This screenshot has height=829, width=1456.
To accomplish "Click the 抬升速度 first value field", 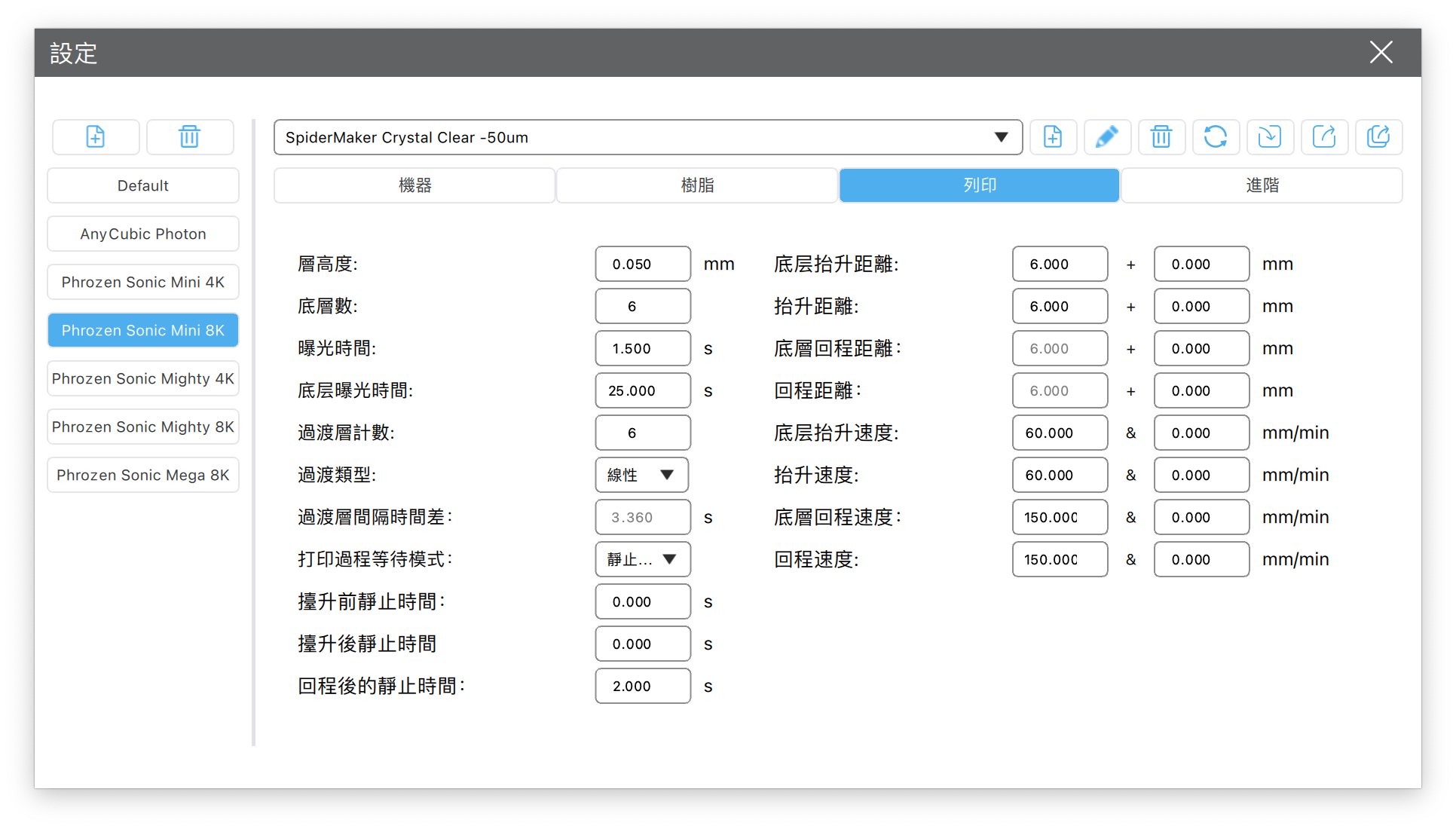I will (1060, 475).
